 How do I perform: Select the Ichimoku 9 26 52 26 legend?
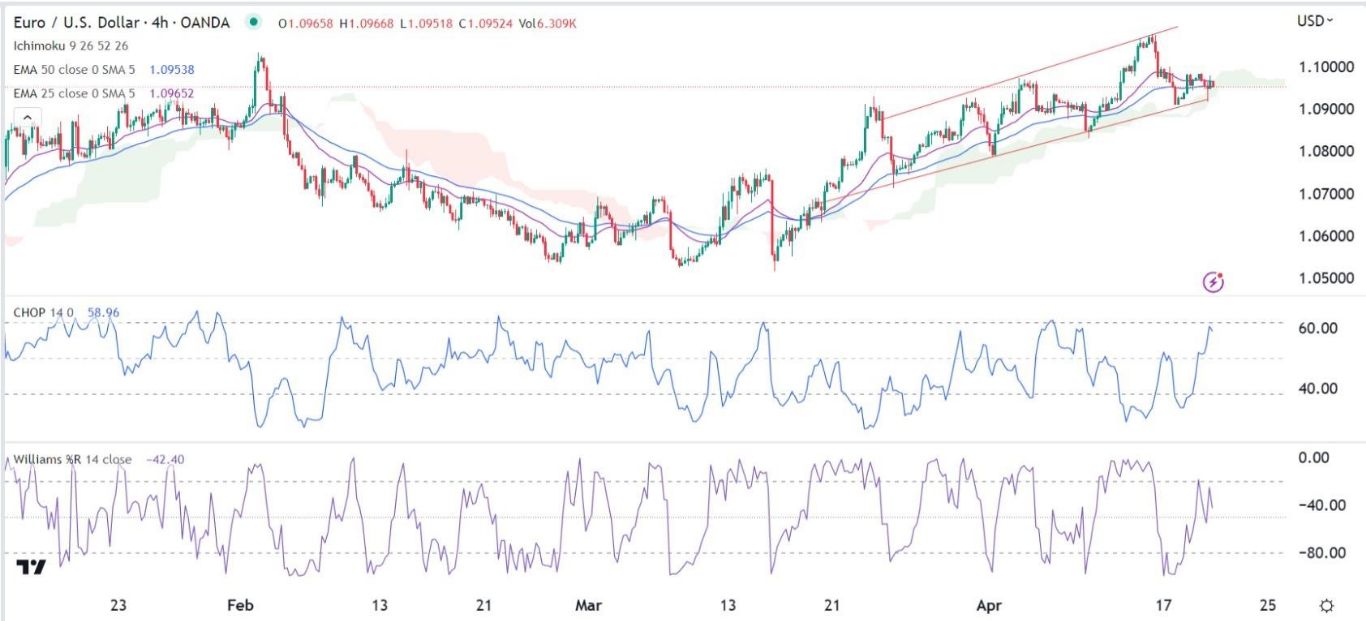coord(71,45)
